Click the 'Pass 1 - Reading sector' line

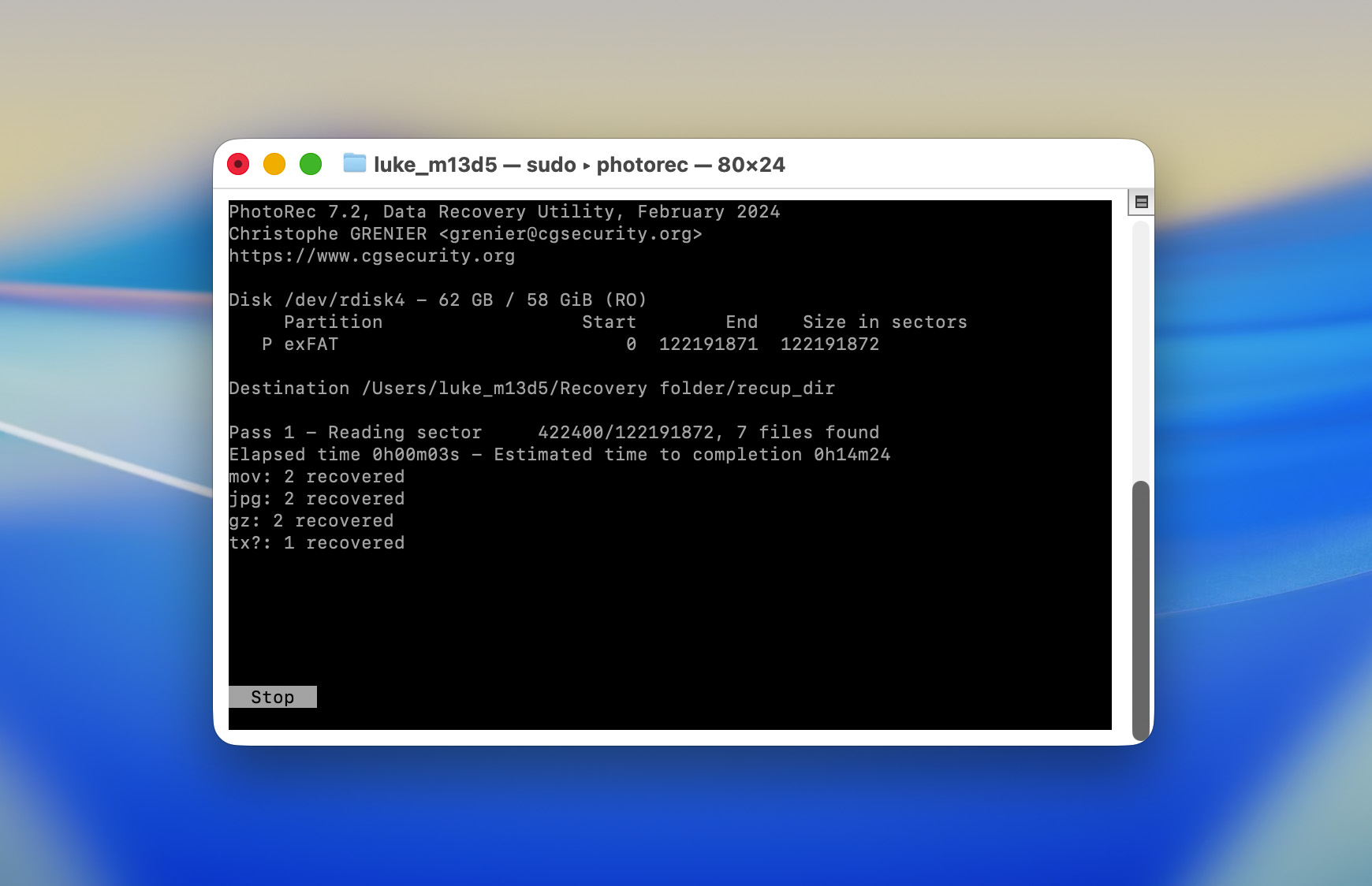pyautogui.click(x=554, y=432)
